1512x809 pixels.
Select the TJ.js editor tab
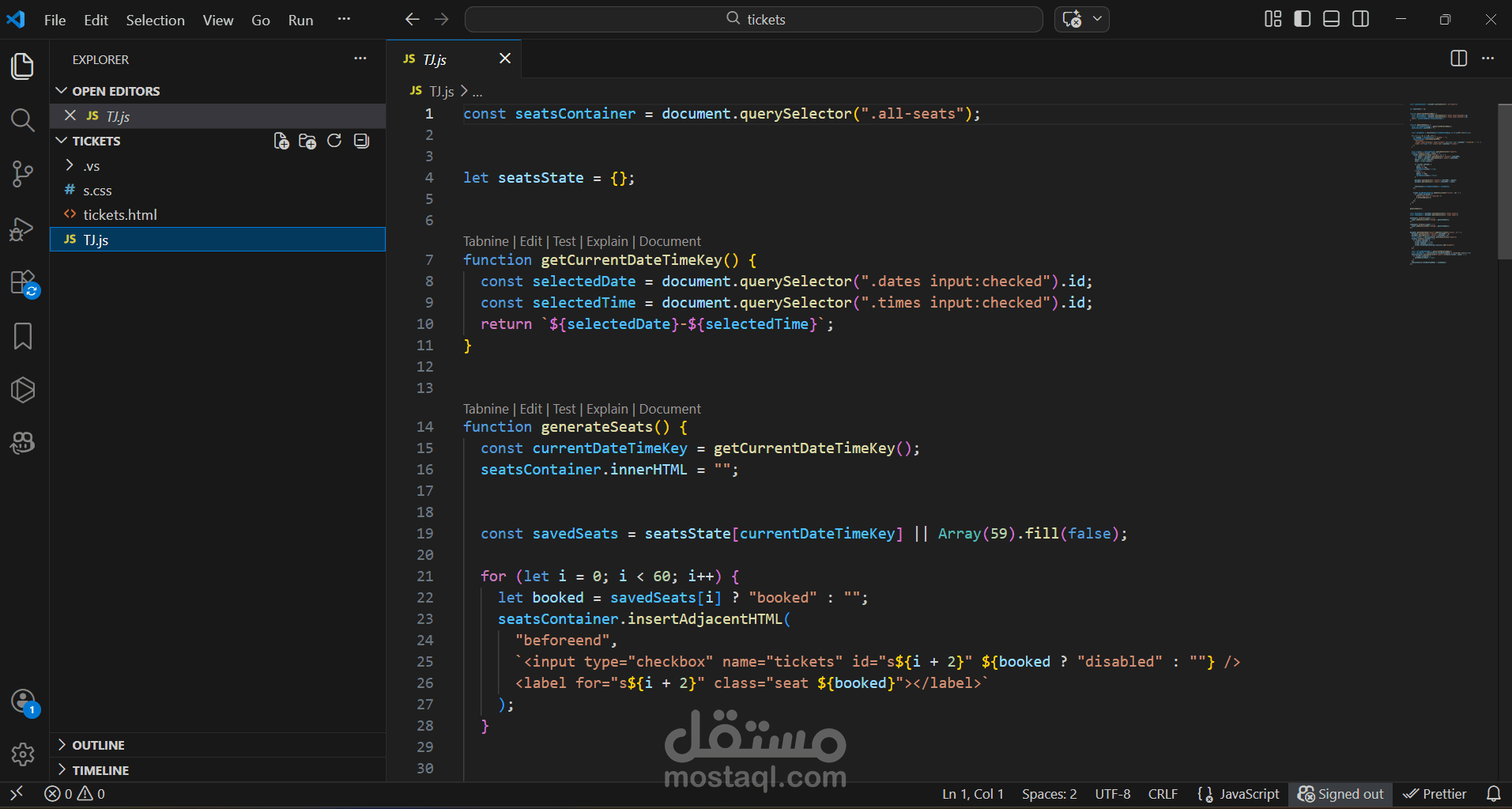pyautogui.click(x=454, y=59)
